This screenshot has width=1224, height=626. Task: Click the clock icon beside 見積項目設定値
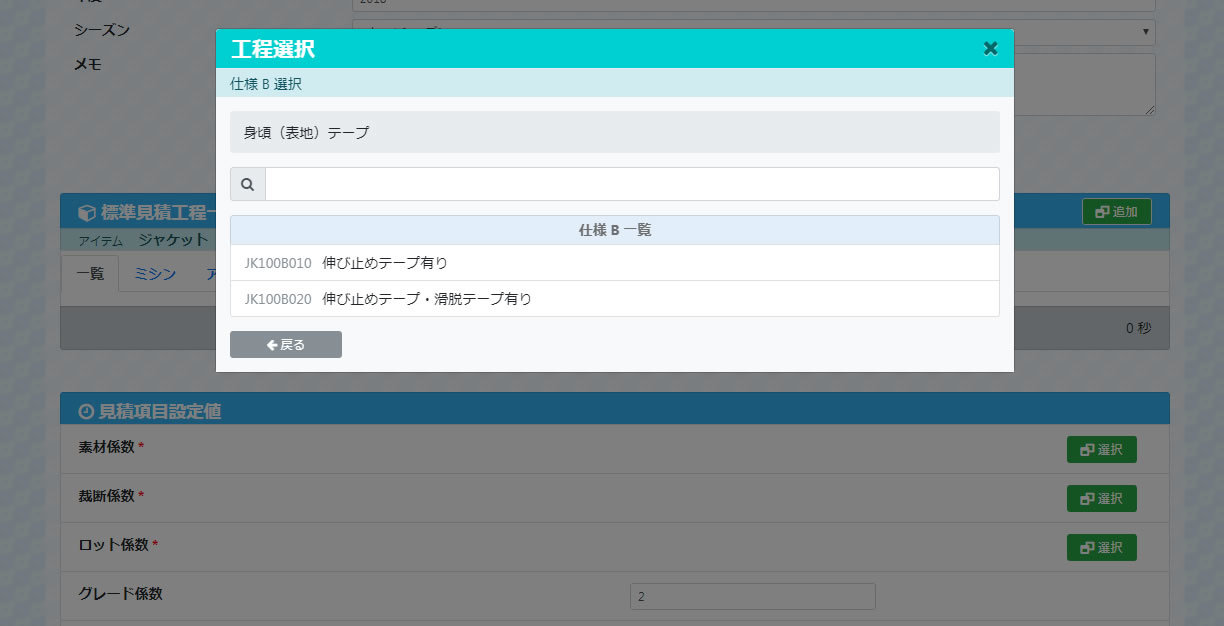click(x=86, y=411)
